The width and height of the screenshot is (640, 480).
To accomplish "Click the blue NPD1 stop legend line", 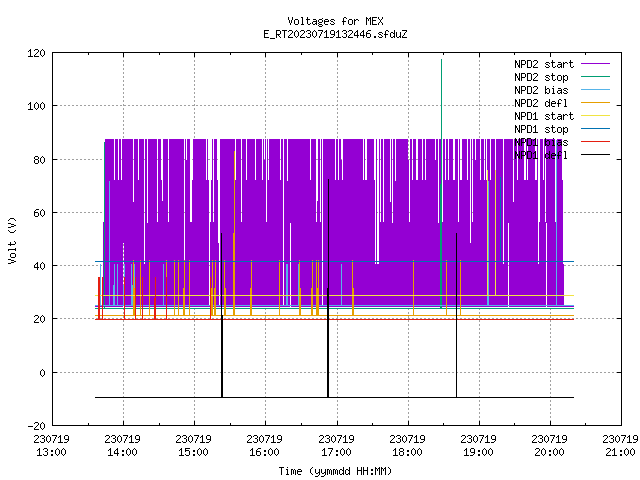I will pos(595,129).
